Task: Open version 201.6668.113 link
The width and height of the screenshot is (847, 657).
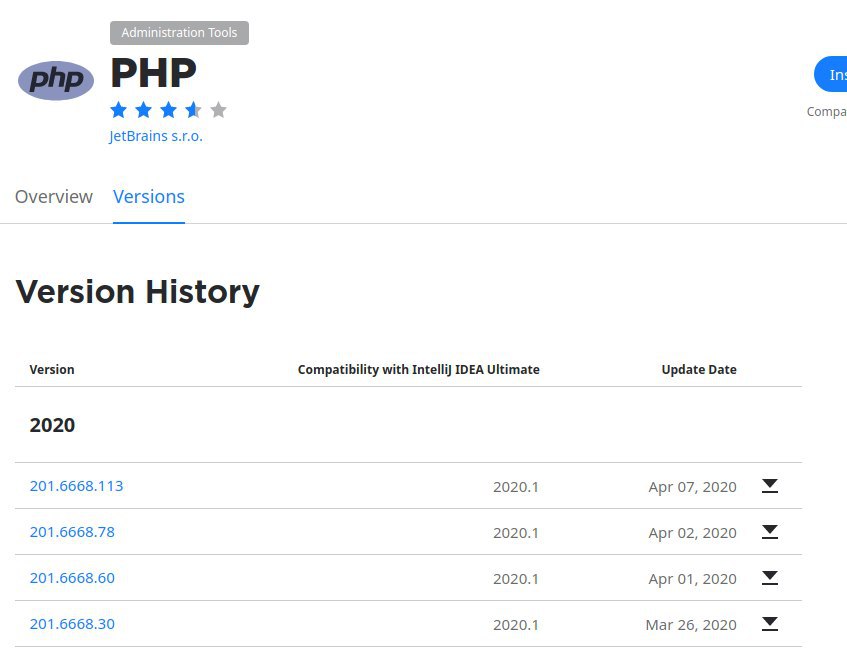Action: click(x=76, y=486)
